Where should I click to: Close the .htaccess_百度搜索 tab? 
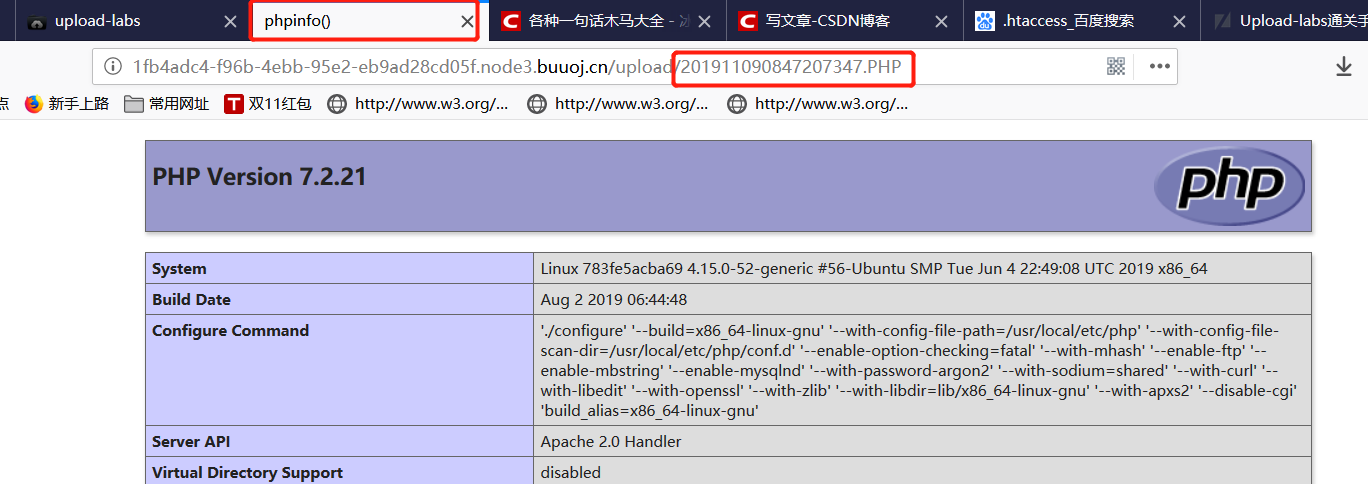(1179, 21)
